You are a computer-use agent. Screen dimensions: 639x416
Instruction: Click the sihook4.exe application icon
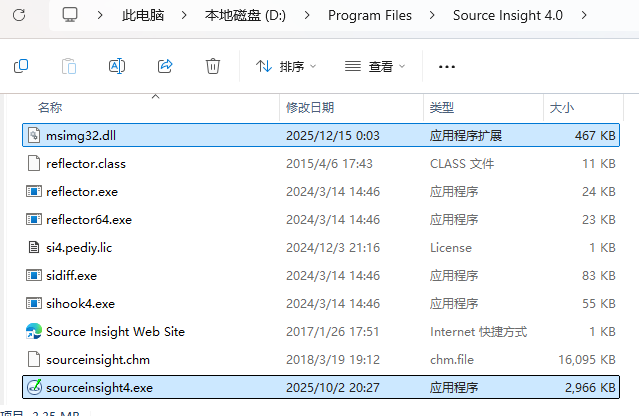pos(34,304)
